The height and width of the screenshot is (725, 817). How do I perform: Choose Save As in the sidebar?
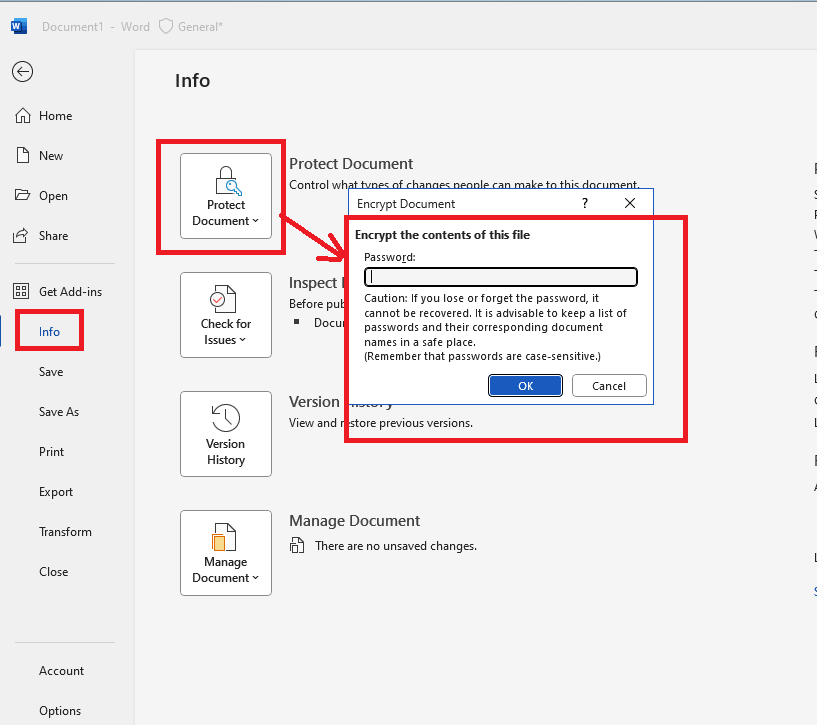pos(59,412)
